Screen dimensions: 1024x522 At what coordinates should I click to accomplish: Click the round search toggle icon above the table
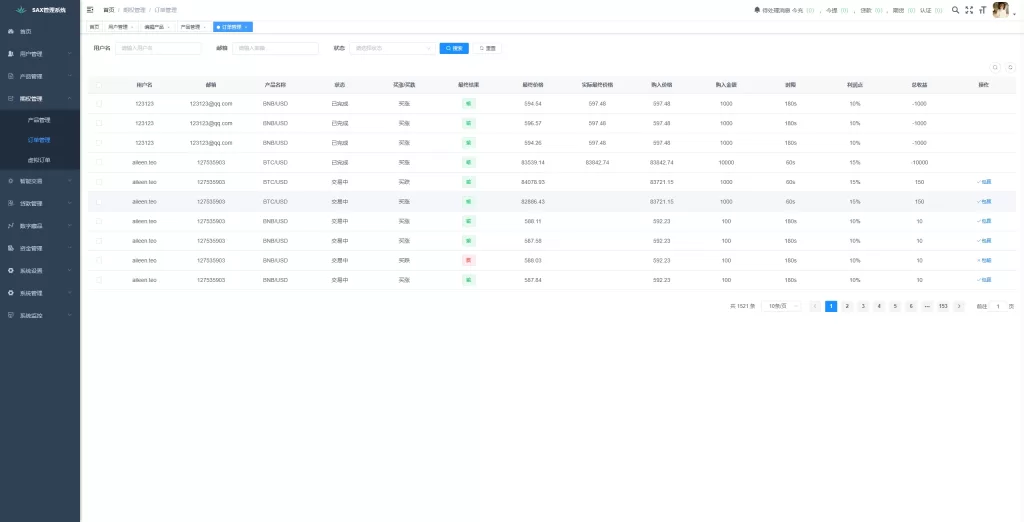(x=995, y=67)
